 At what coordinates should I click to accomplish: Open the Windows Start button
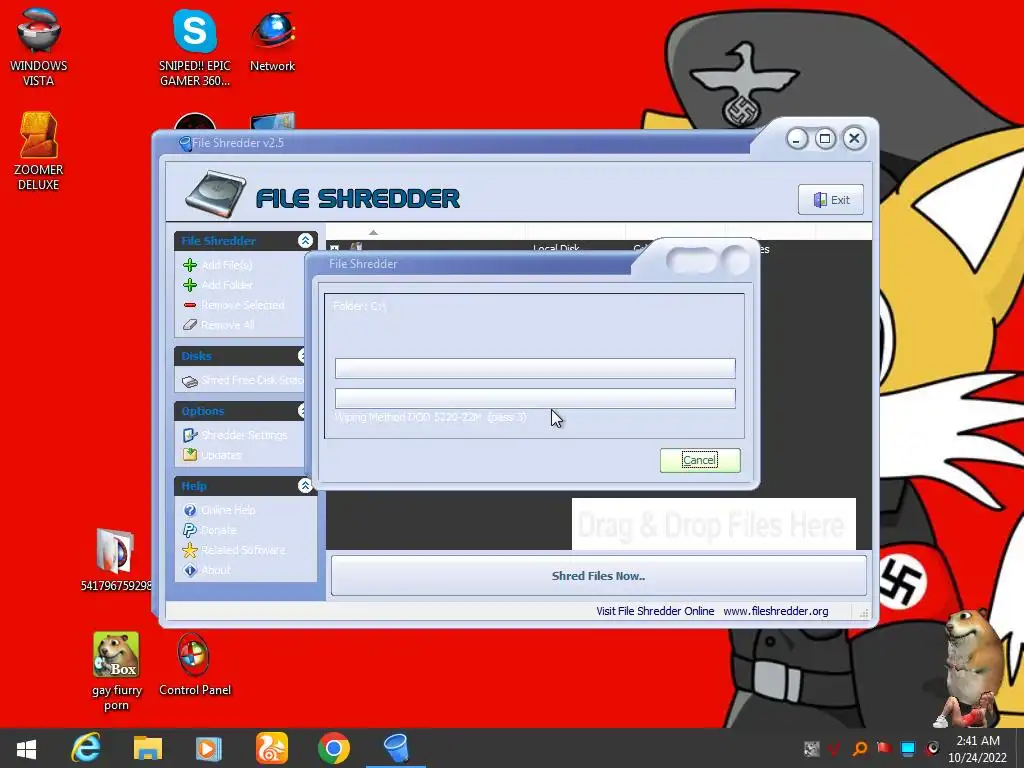click(26, 748)
